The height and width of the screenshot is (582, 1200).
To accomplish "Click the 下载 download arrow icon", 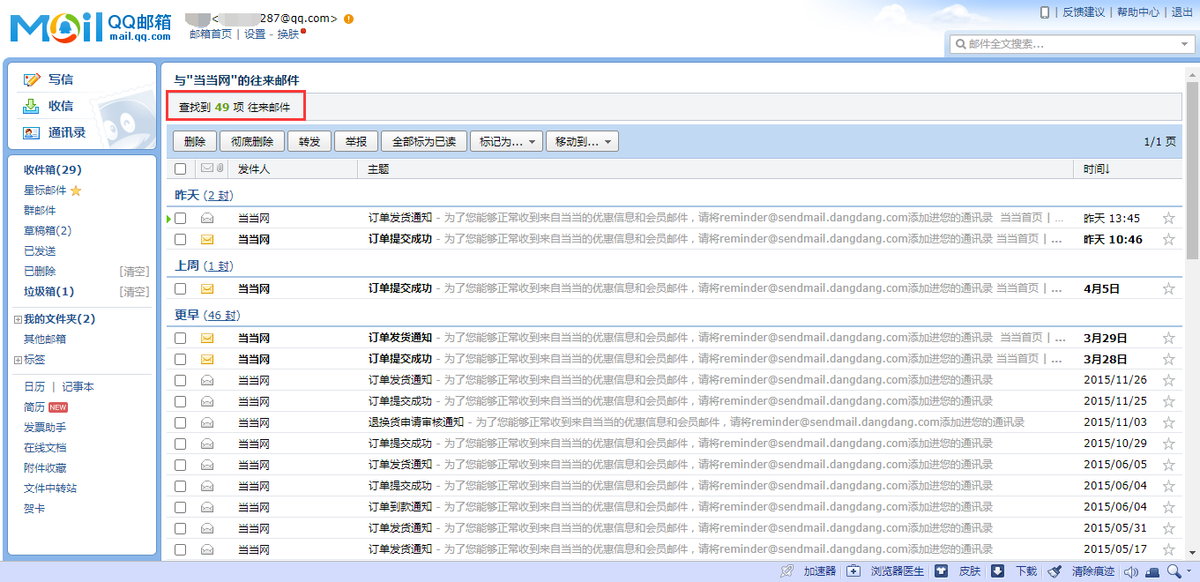I will pyautogui.click(x=998, y=572).
